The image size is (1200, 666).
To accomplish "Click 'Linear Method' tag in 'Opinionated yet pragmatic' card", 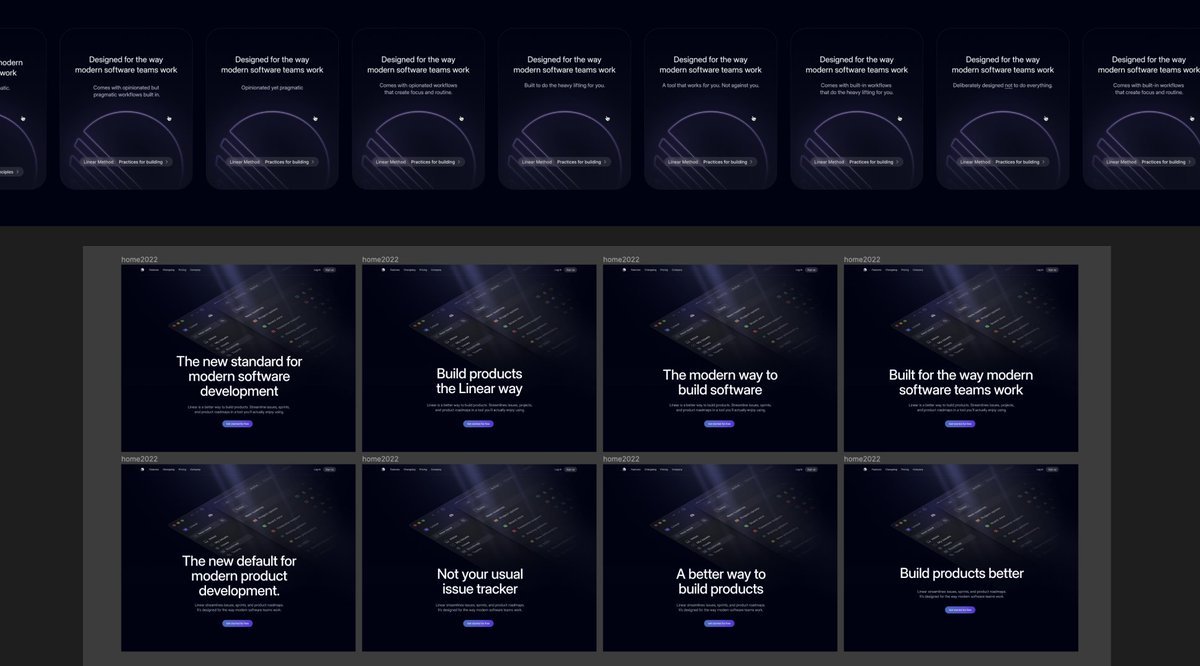I will (x=244, y=161).
